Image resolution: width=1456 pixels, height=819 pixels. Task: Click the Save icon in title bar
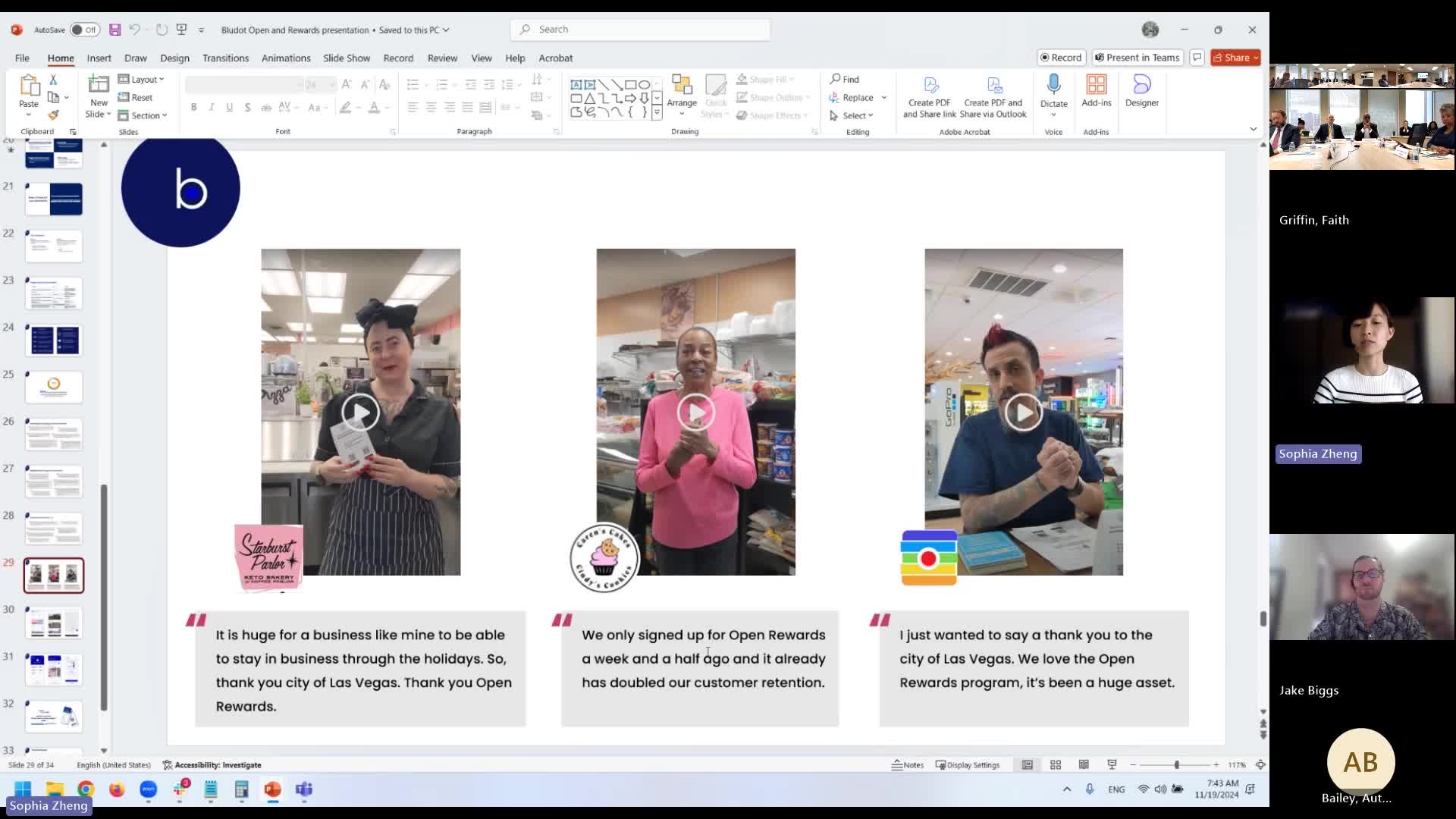115,30
